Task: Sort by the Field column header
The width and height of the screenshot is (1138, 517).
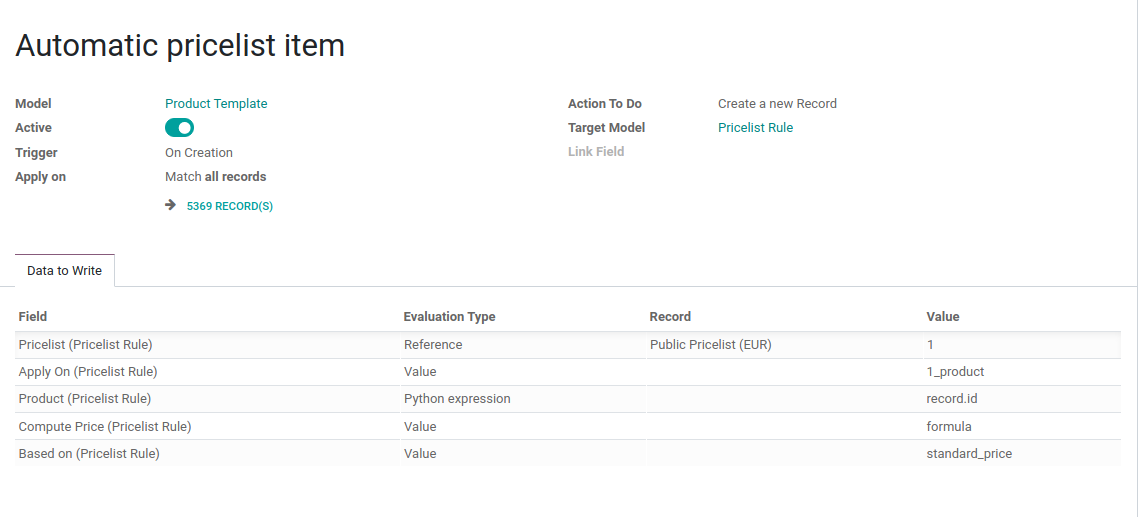Action: (33, 317)
